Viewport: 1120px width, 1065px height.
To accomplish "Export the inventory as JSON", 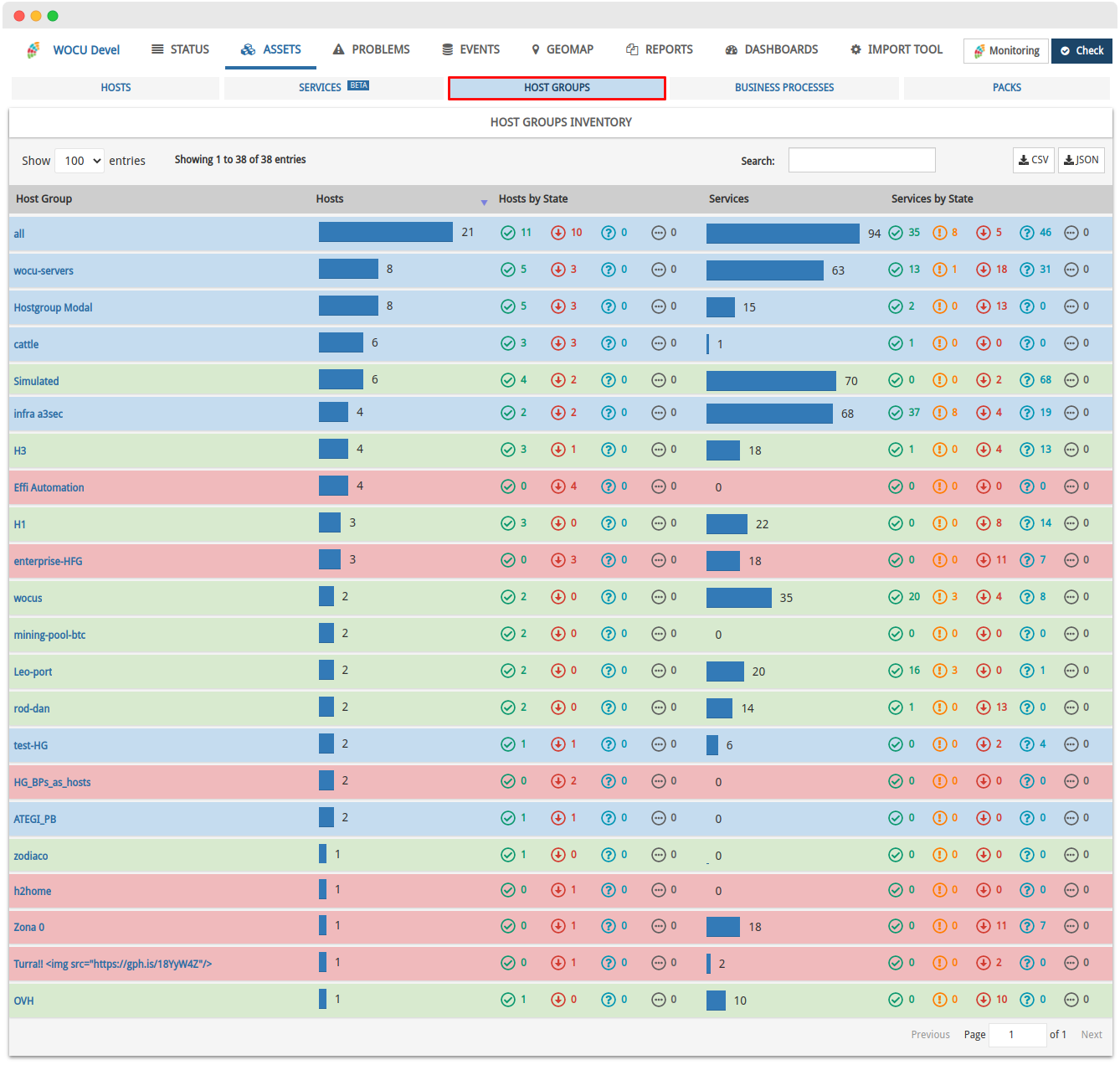I will [1081, 160].
